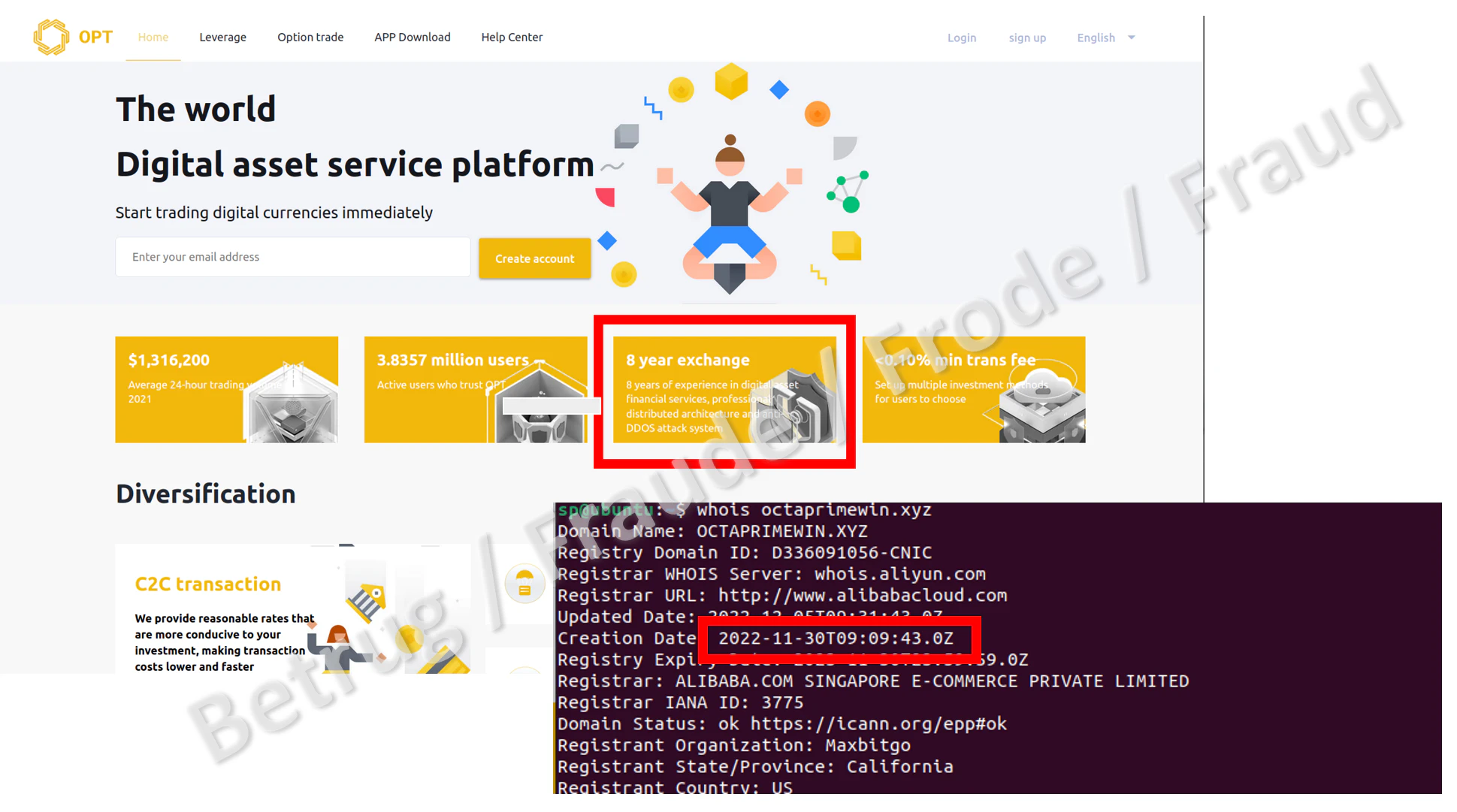This screenshot has width=1457, height=812.
Task: Click the Login link
Action: click(x=962, y=38)
